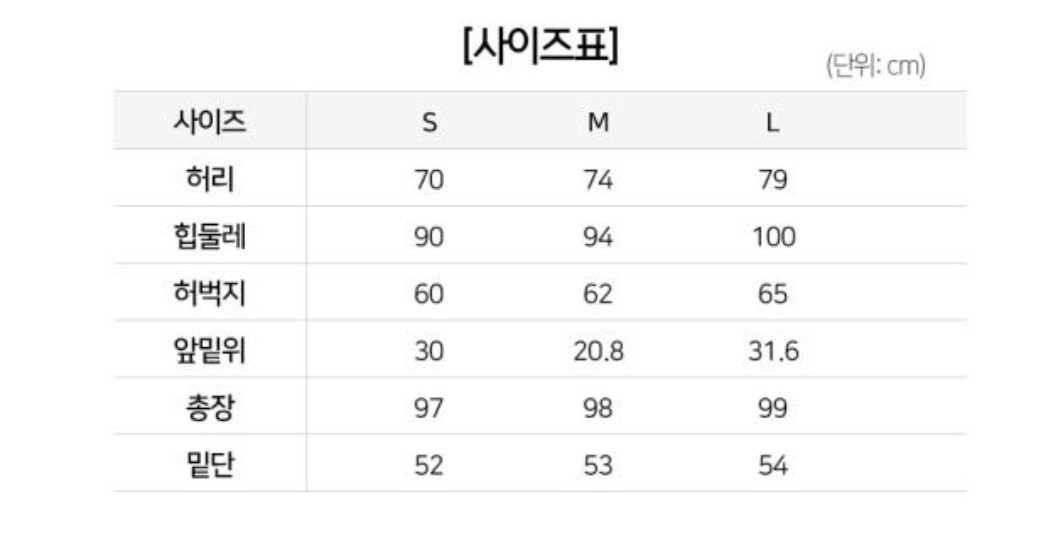Select the 단위: cm unit label
The height and width of the screenshot is (534, 1038).
875,66
